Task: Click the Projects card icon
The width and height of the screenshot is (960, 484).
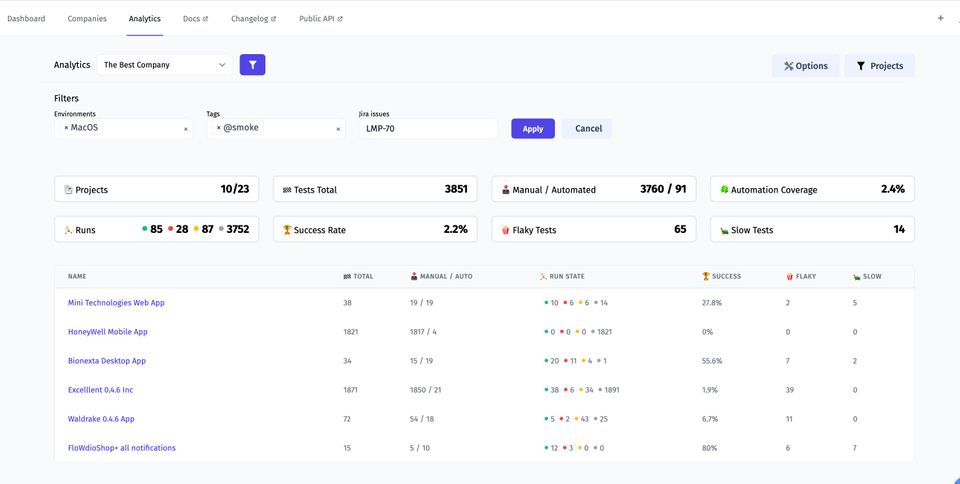Action: coord(69,190)
